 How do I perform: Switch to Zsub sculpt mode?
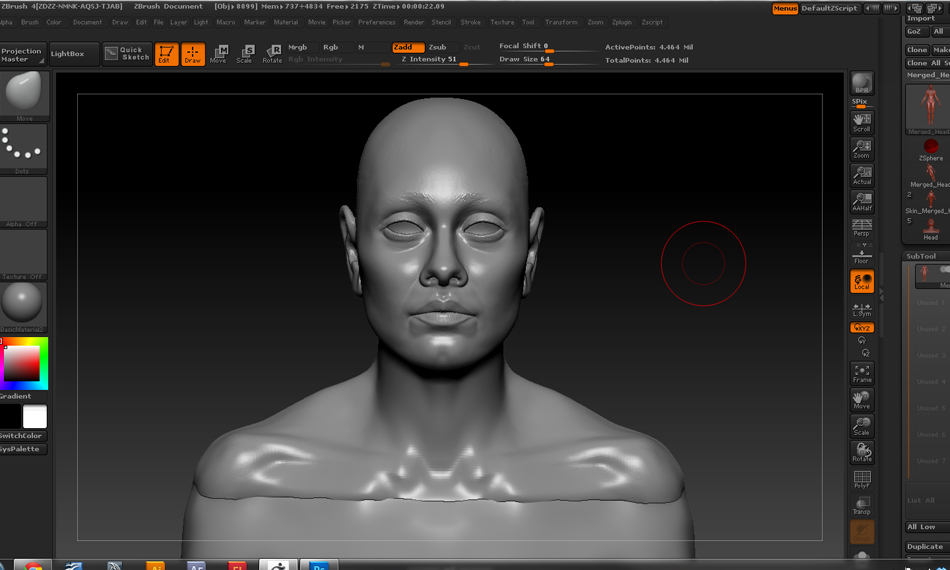click(x=437, y=47)
